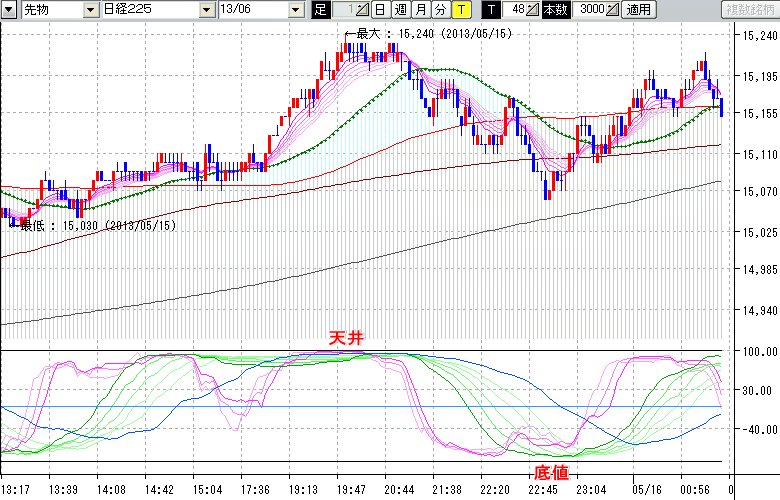Screen dimensions: 780x500
Task: Select minute candles with 分 button
Action: (441, 10)
